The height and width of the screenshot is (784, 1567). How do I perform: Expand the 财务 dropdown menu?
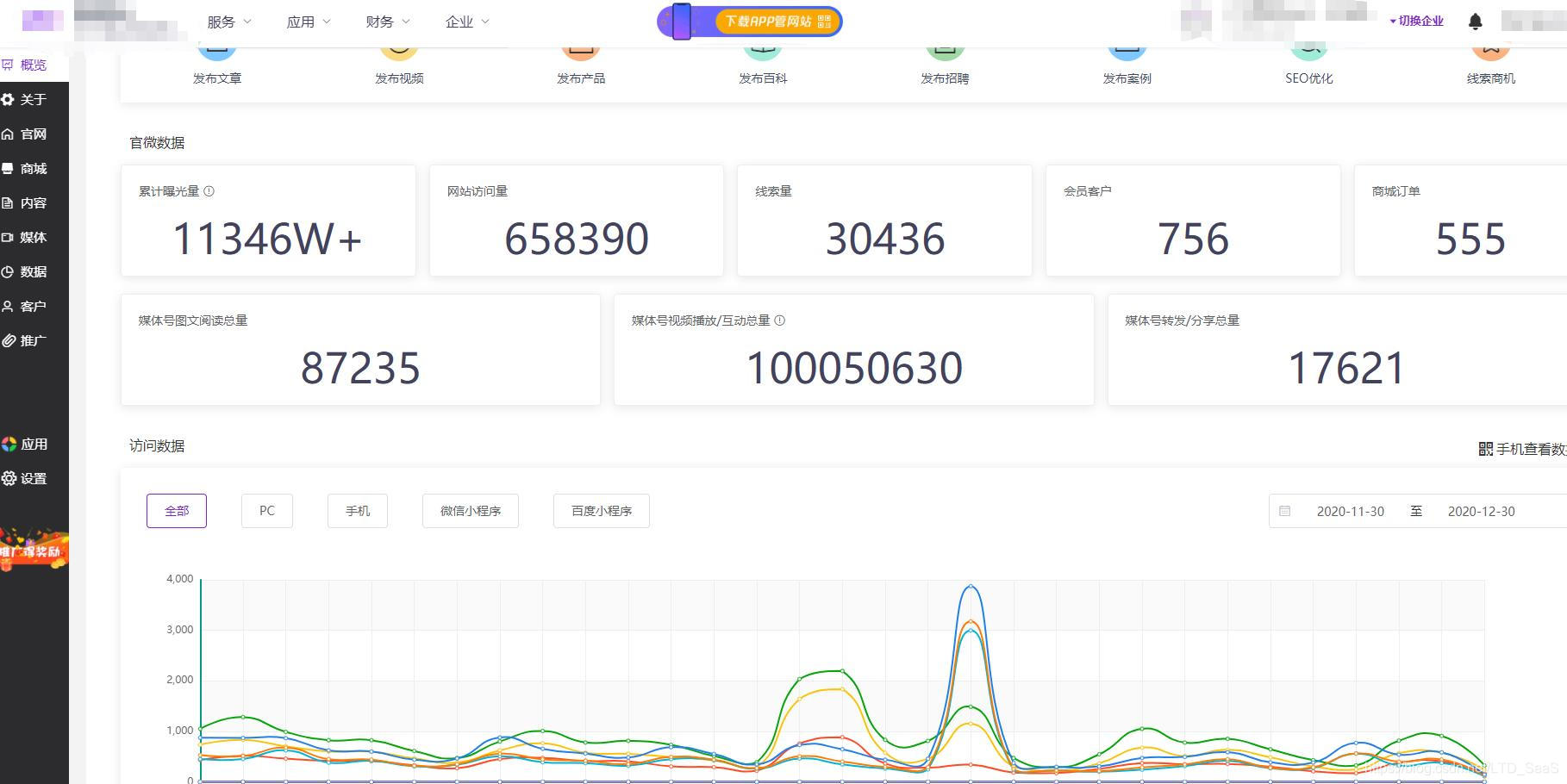pyautogui.click(x=388, y=22)
